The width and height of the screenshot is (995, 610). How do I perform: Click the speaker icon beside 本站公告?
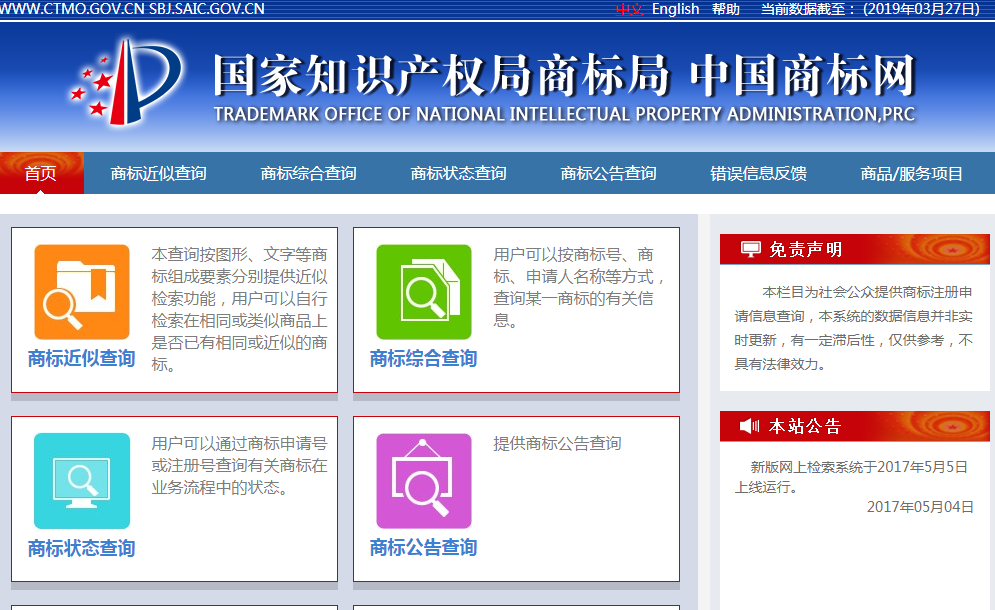coord(750,427)
